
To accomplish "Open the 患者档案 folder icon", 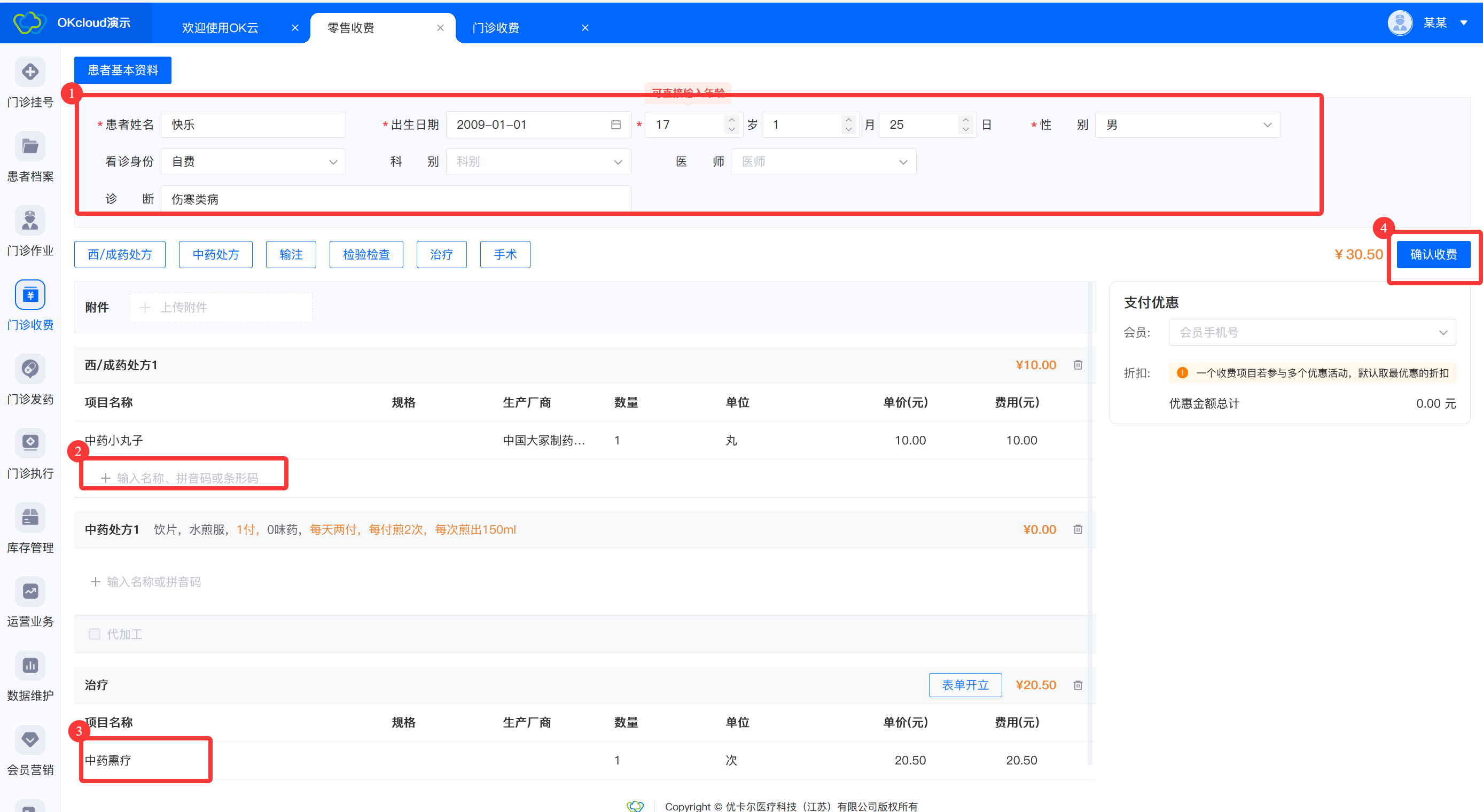I will tap(30, 146).
